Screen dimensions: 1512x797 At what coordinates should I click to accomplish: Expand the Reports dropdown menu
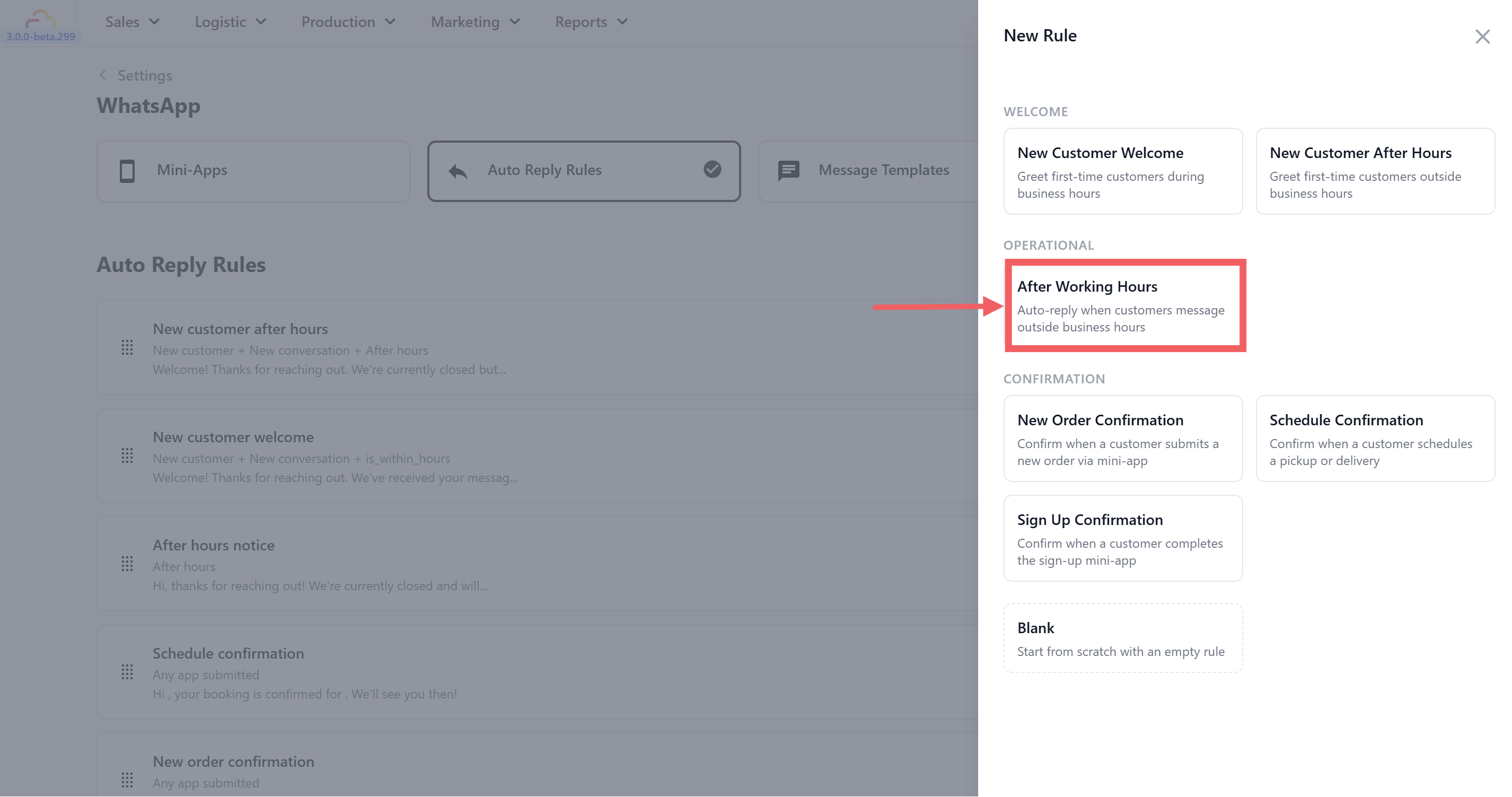591,22
